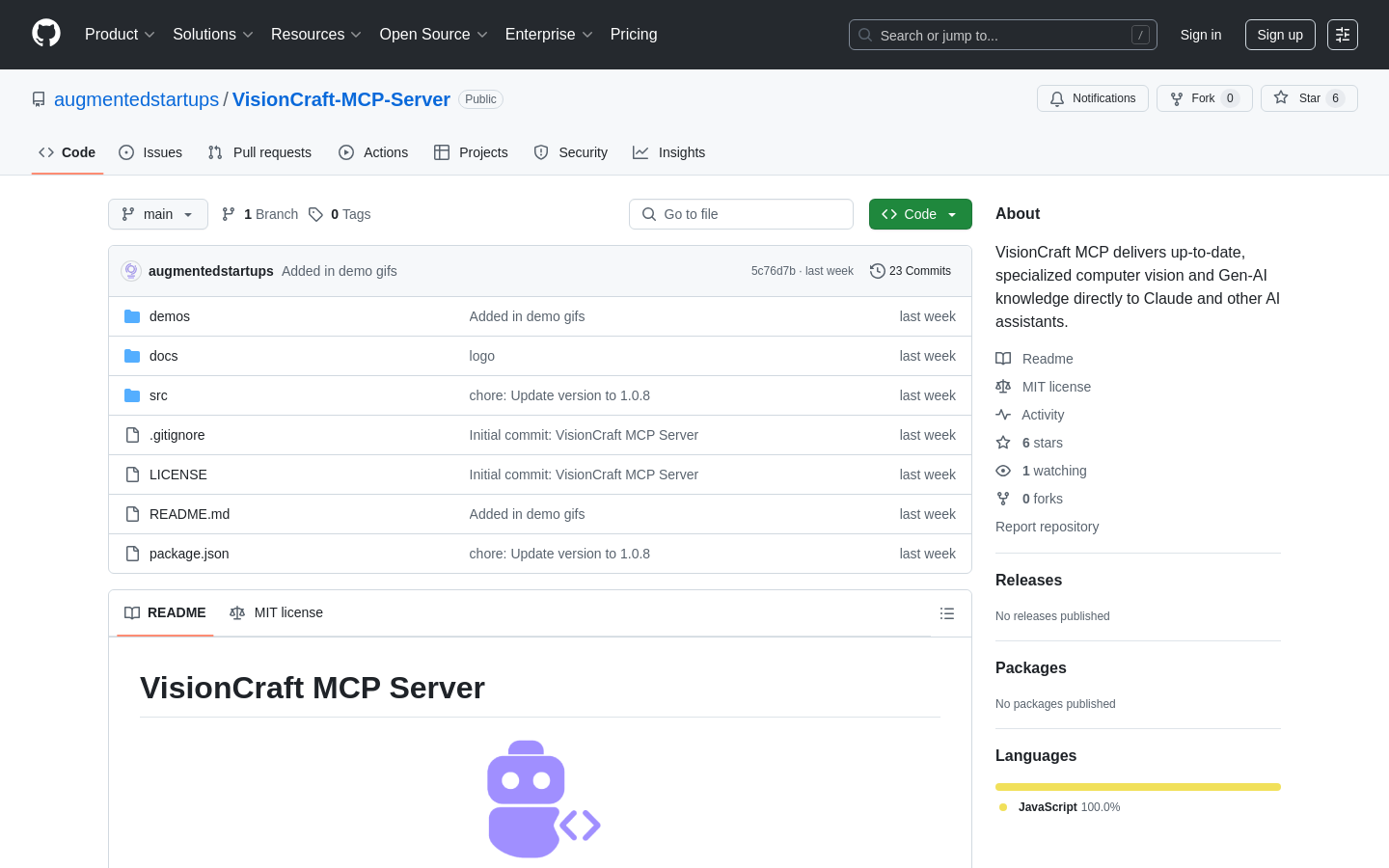Open the 'Initial commit' message for LICENSE
1389x868 pixels.
[584, 475]
